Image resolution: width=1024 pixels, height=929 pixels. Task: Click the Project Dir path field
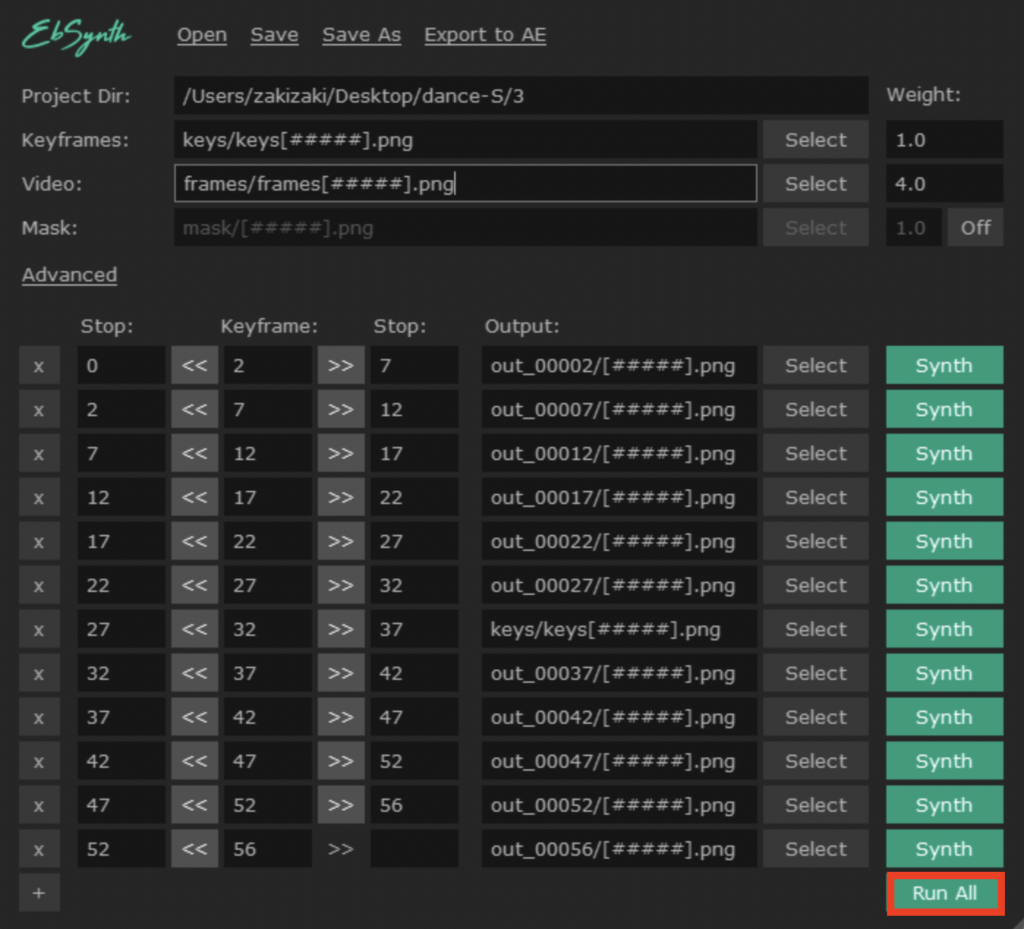(x=520, y=97)
